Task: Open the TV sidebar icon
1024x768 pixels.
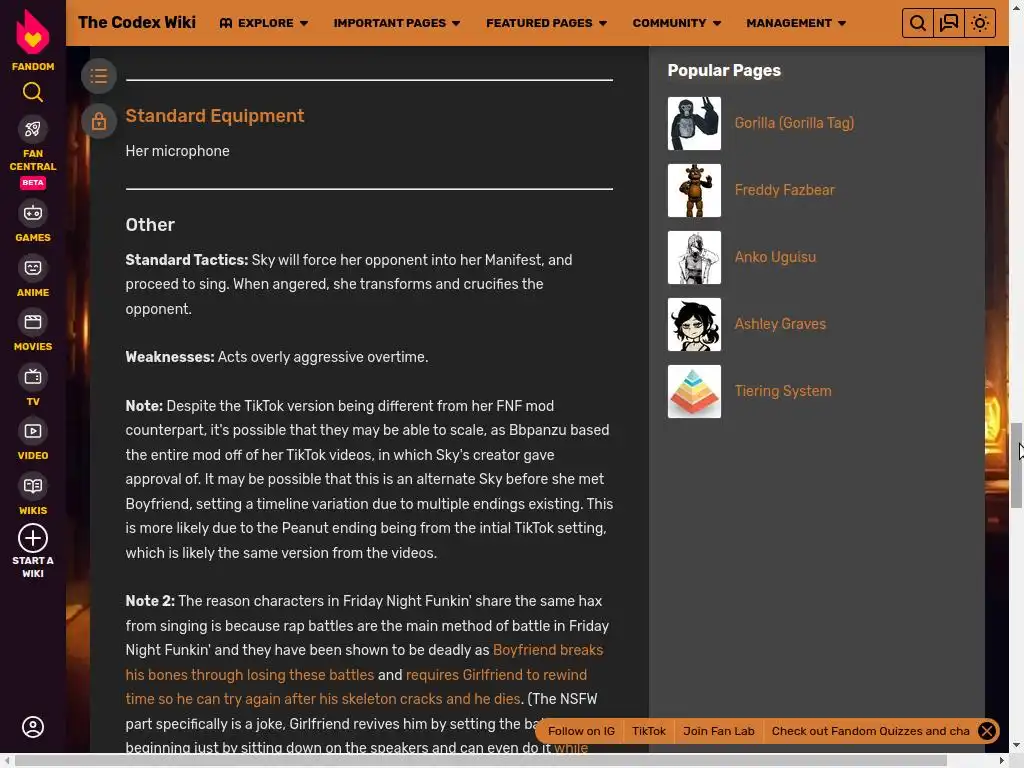Action: [x=33, y=377]
